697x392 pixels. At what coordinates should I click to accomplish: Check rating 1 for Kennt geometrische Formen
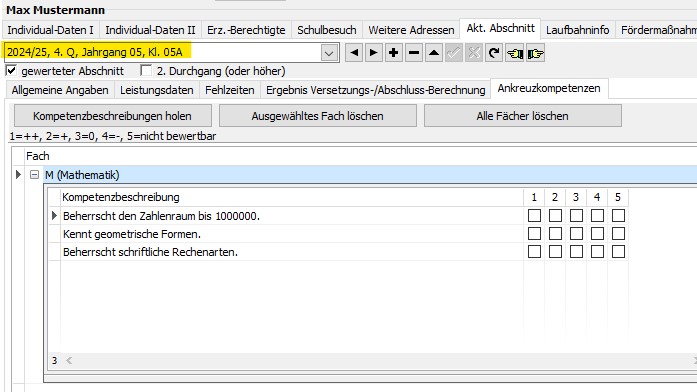click(534, 234)
